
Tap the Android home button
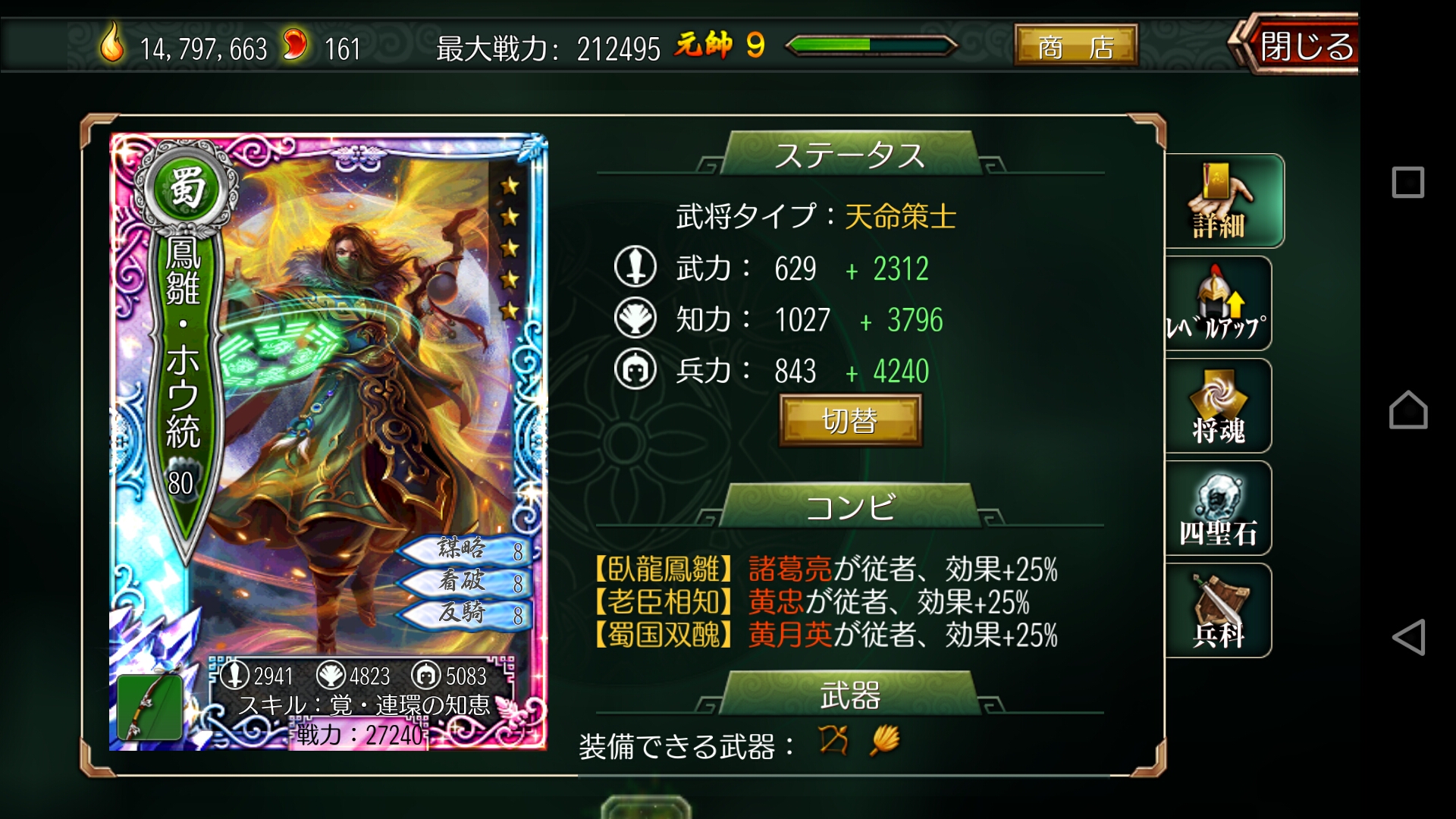(x=1408, y=409)
